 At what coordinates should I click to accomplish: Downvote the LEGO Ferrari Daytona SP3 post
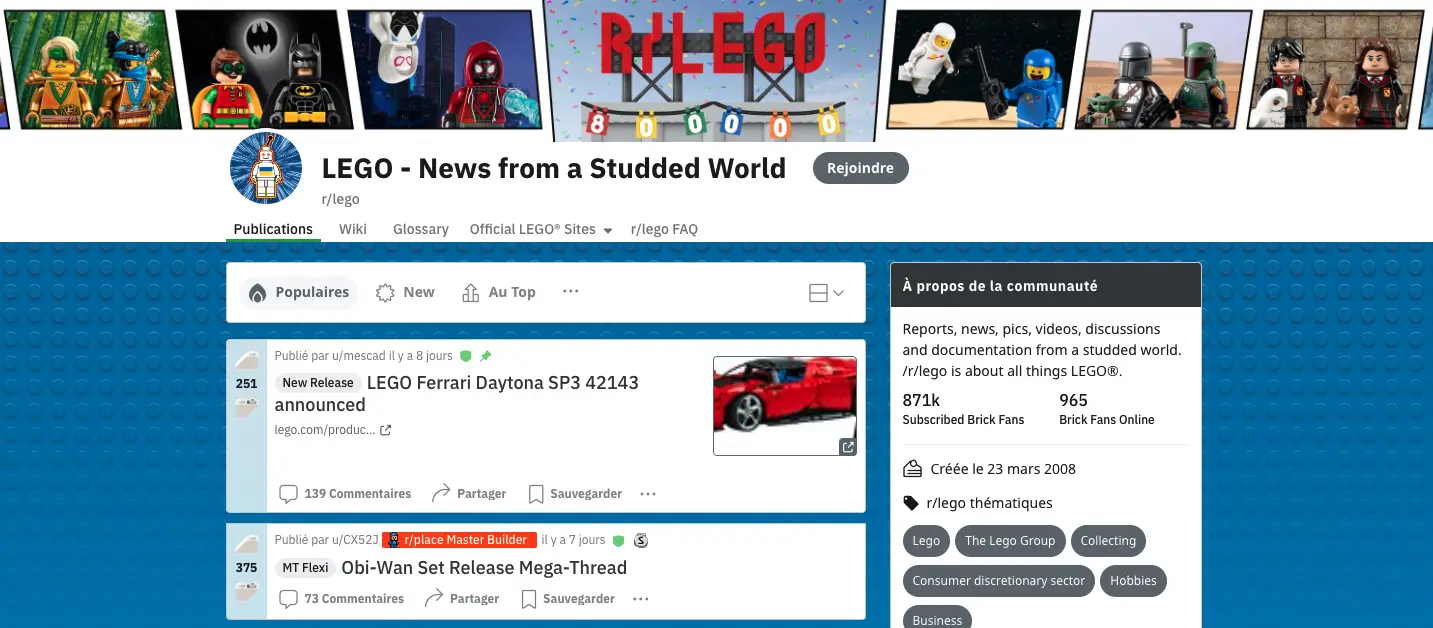[x=246, y=406]
